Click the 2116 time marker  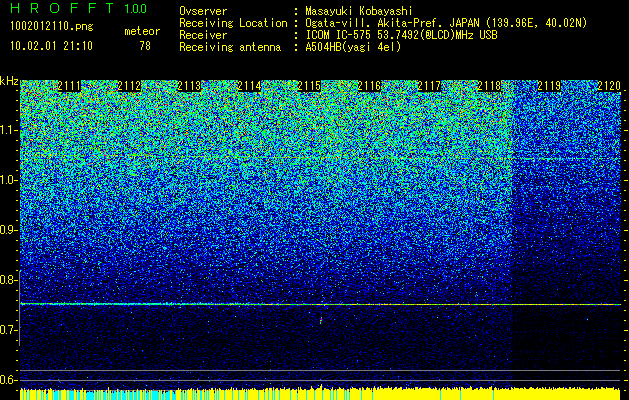[369, 86]
